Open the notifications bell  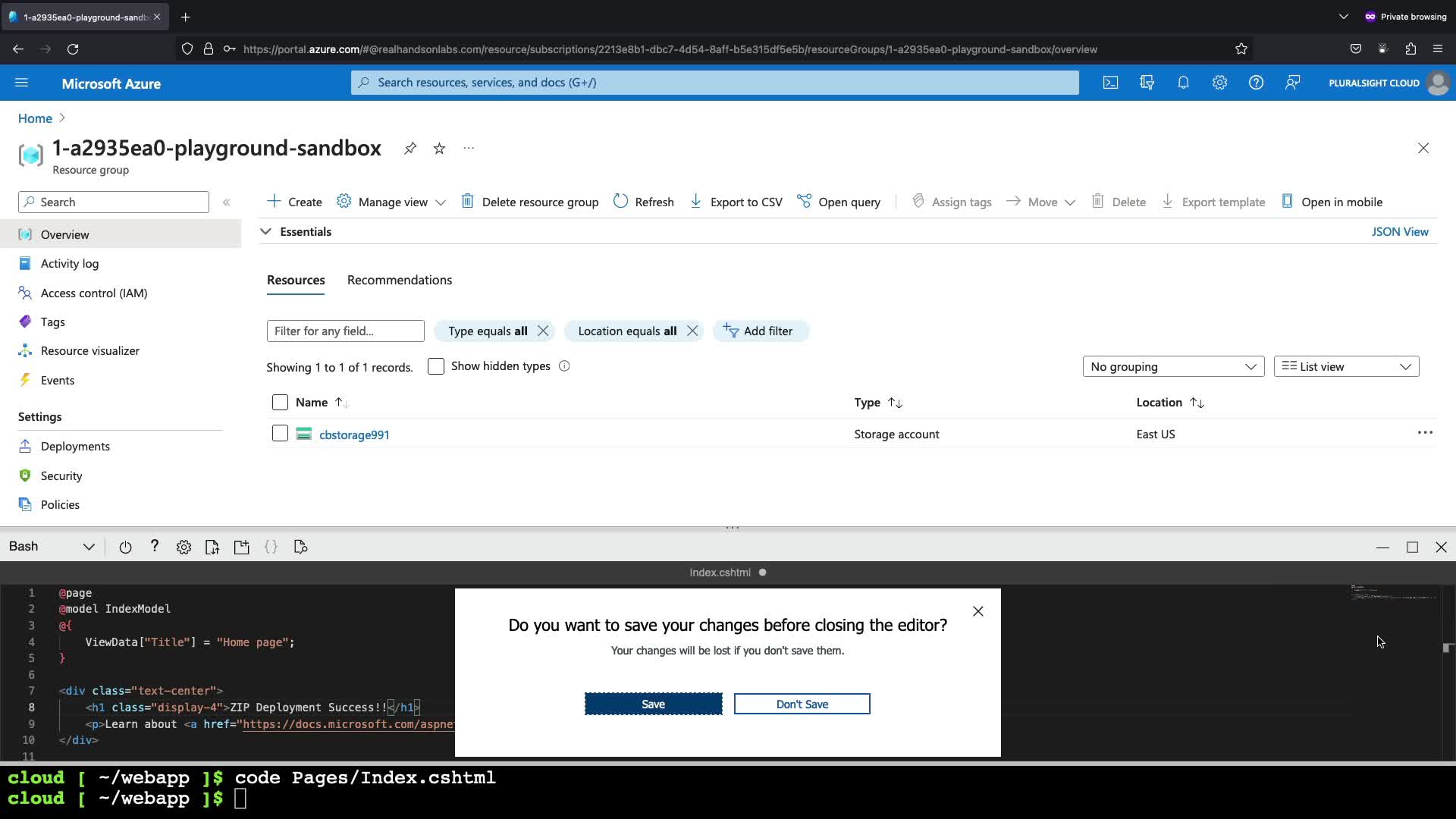(x=1183, y=83)
